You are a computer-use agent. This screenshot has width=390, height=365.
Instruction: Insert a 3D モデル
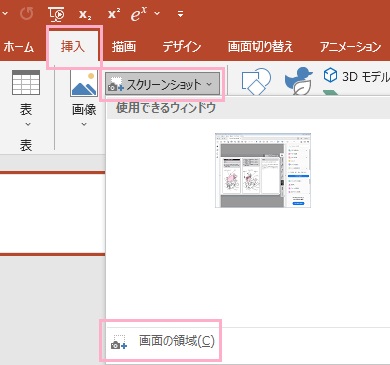tap(356, 77)
